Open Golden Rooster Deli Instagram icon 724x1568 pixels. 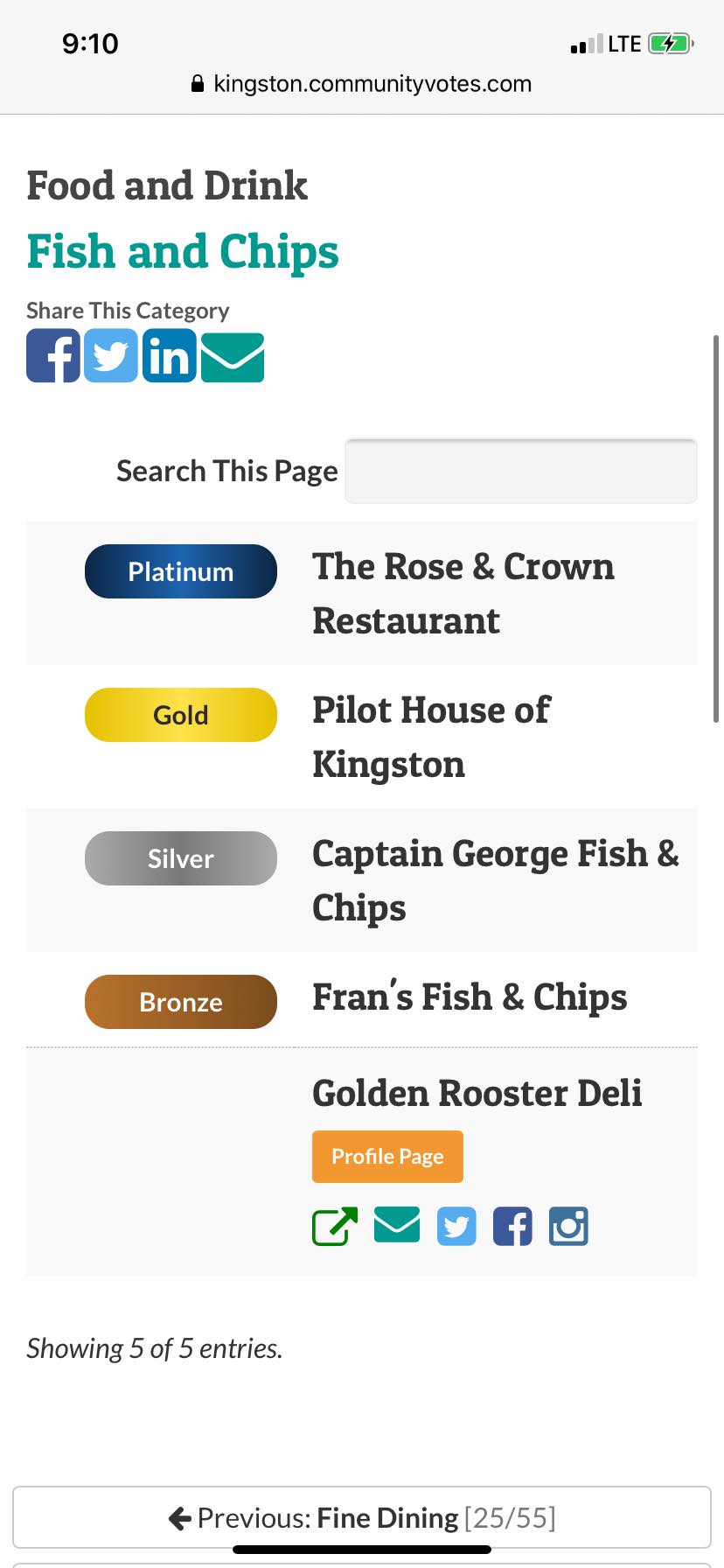(568, 1226)
